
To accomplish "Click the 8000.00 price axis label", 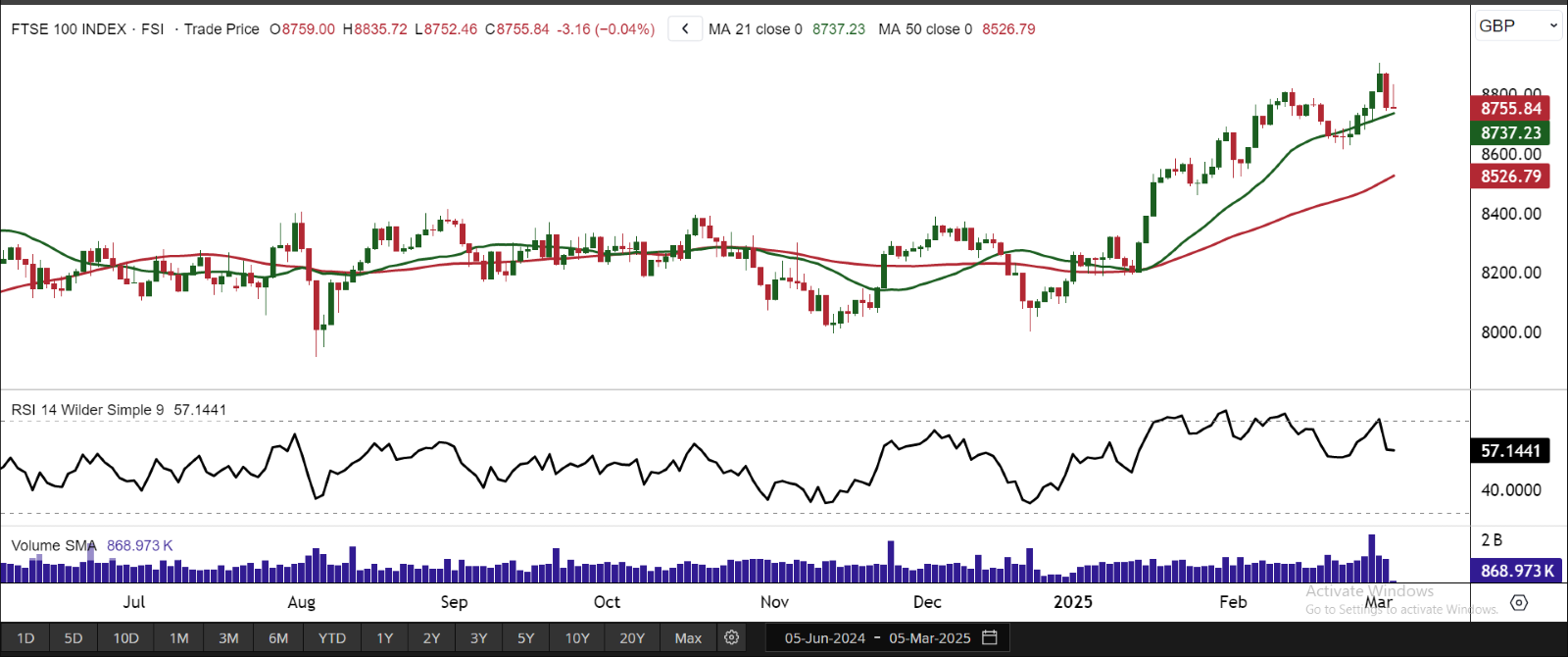I will pyautogui.click(x=1511, y=332).
